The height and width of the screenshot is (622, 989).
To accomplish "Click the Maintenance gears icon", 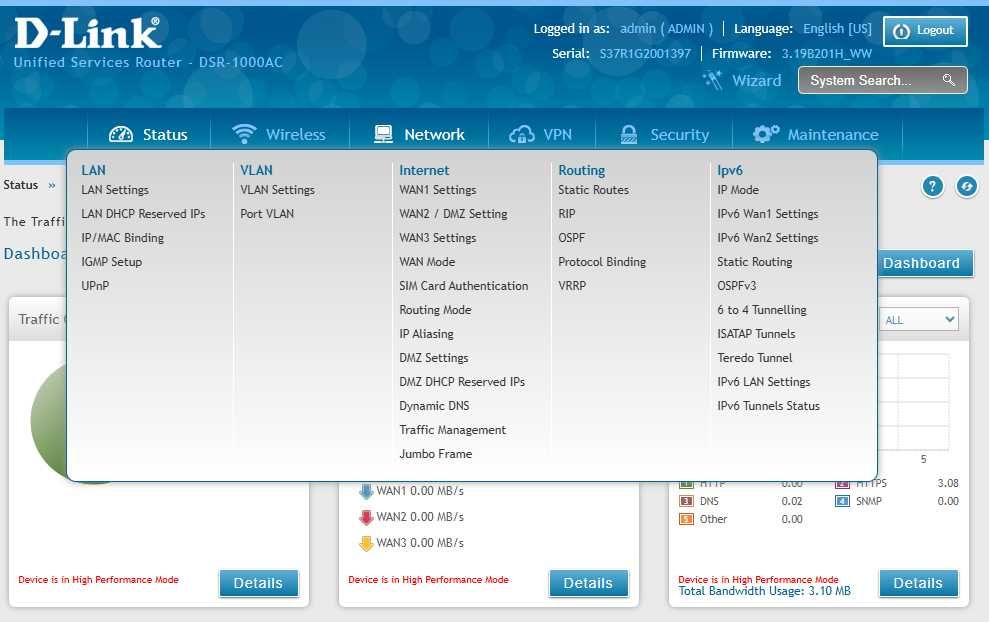I will click(x=766, y=133).
